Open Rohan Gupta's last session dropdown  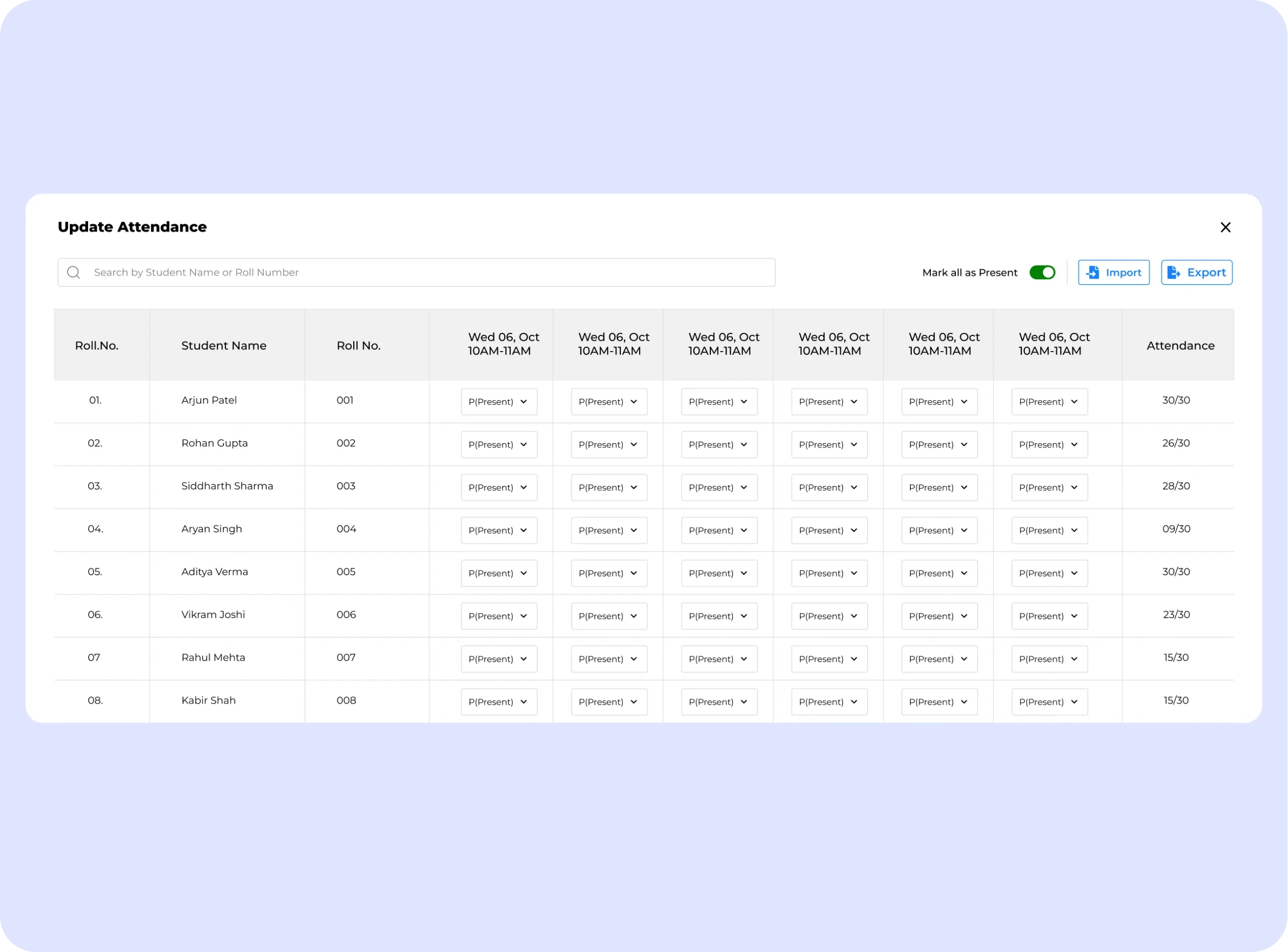click(1050, 445)
